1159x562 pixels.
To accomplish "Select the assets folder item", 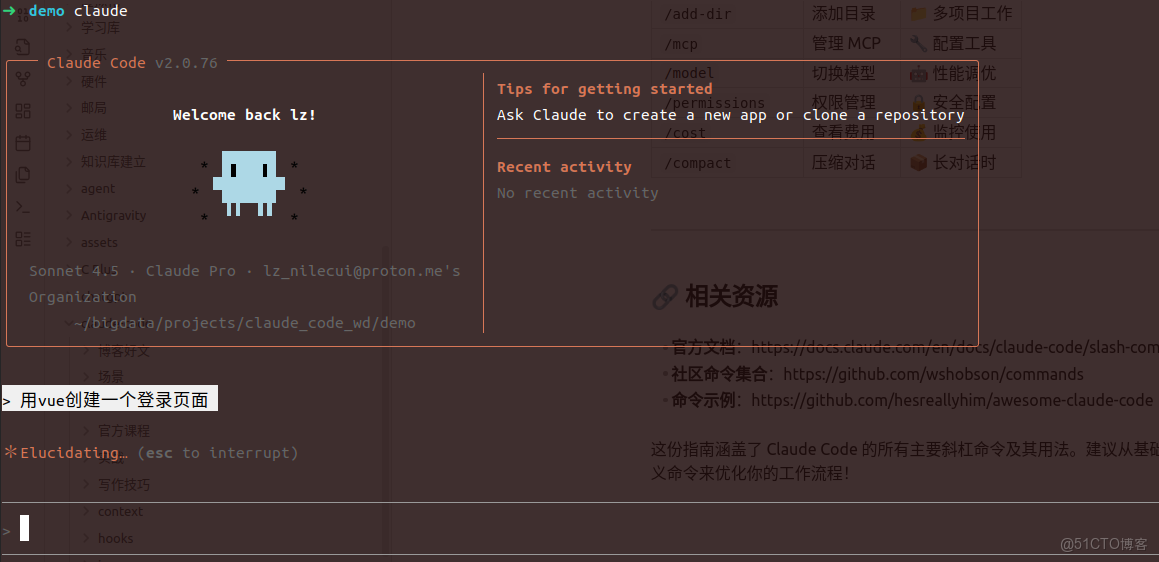I will click(x=99, y=243).
